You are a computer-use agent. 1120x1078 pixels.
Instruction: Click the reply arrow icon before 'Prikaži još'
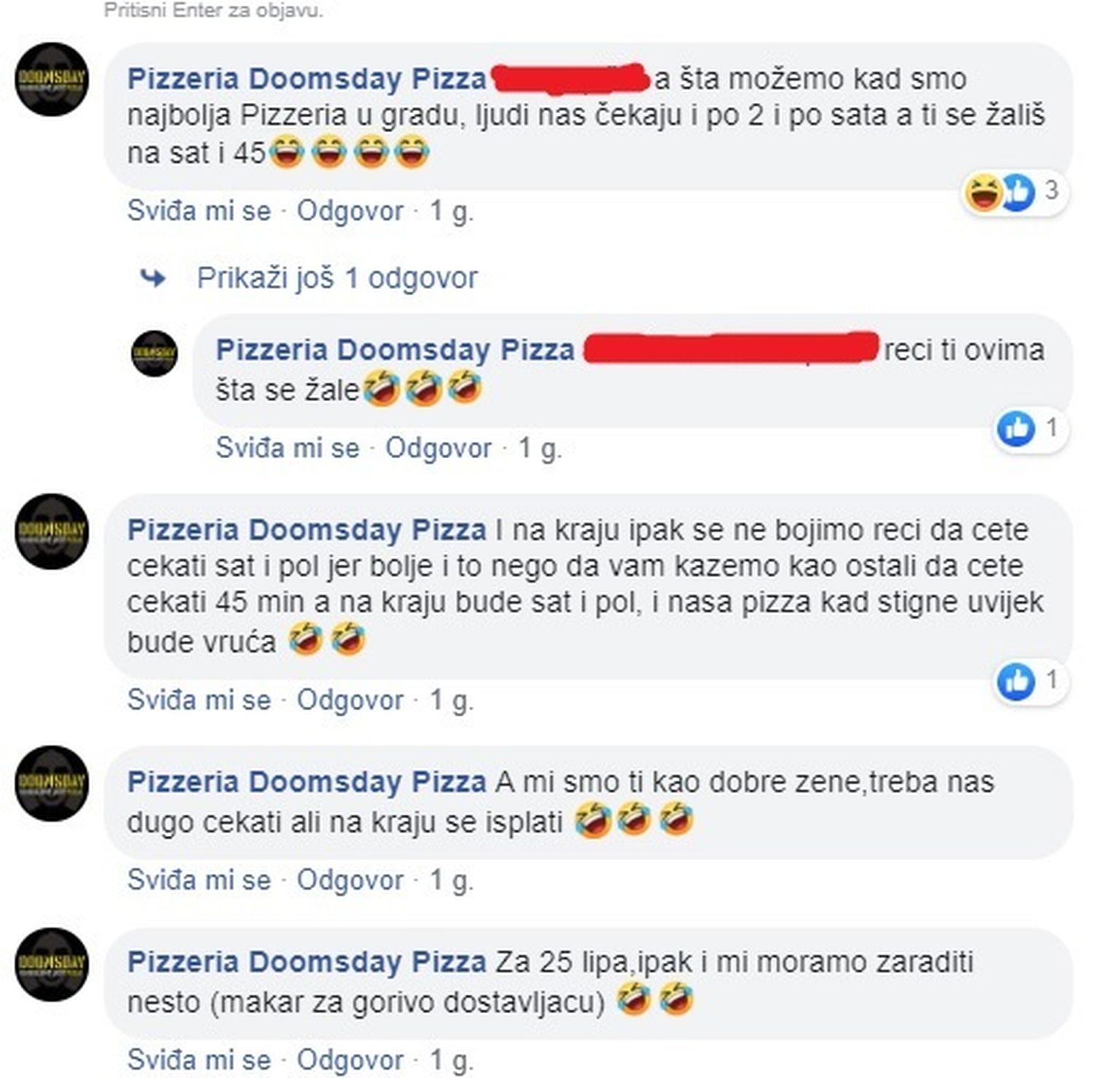pyautogui.click(x=152, y=278)
